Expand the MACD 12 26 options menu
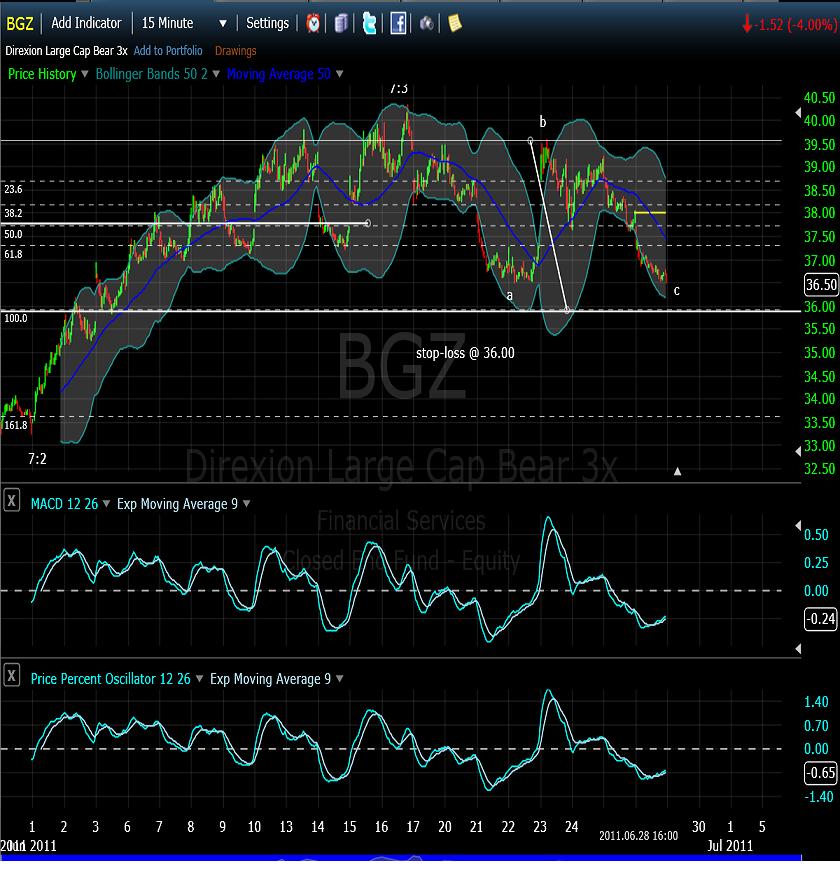 pos(106,503)
